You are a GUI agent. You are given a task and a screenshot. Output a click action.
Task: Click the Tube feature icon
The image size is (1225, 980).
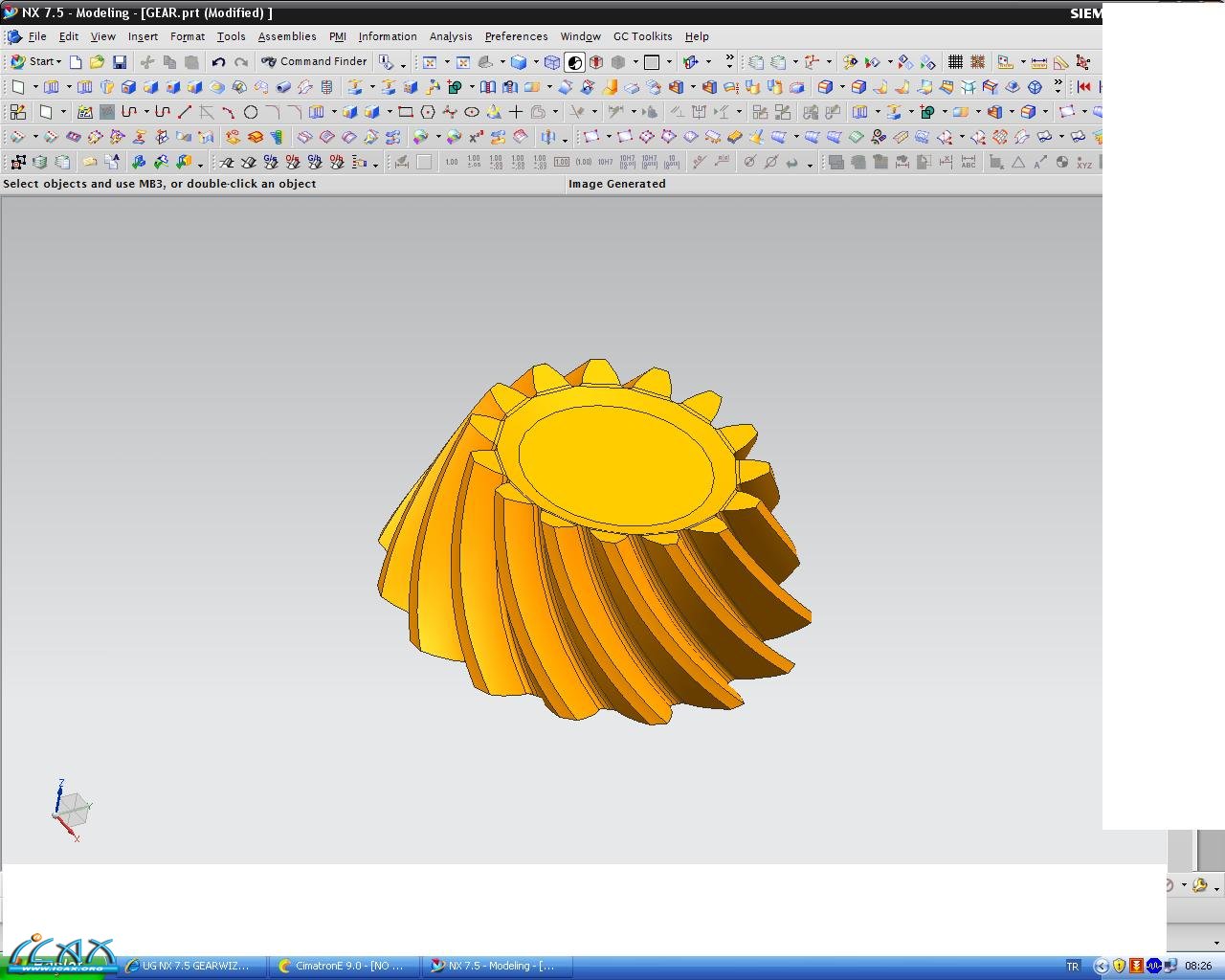click(283, 87)
